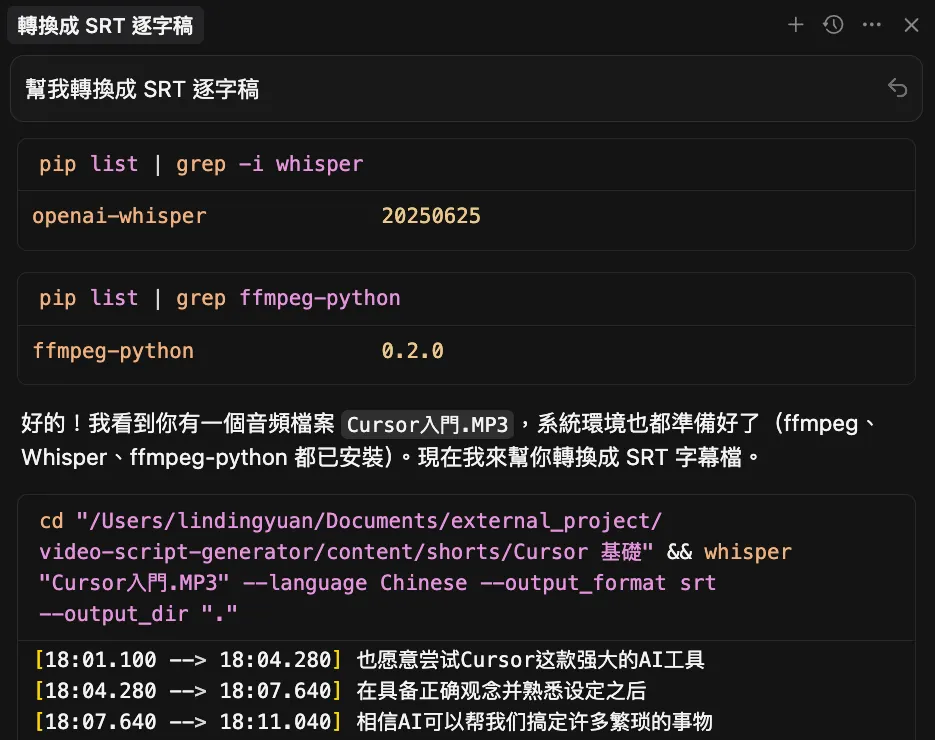Image resolution: width=935 pixels, height=740 pixels.
Task: Click the inline code Cursor入門.MP3
Action: [x=428, y=425]
